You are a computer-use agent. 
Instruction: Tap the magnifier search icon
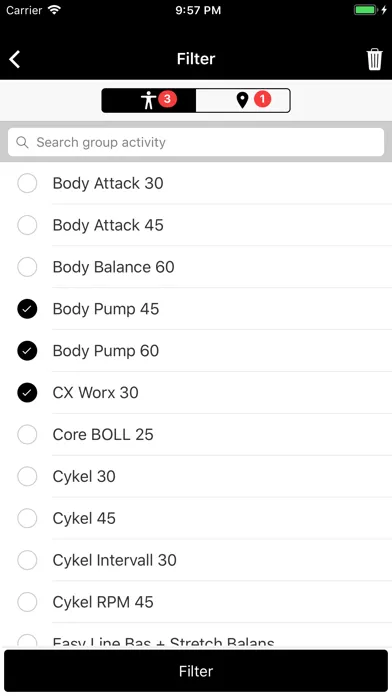pos(22,142)
